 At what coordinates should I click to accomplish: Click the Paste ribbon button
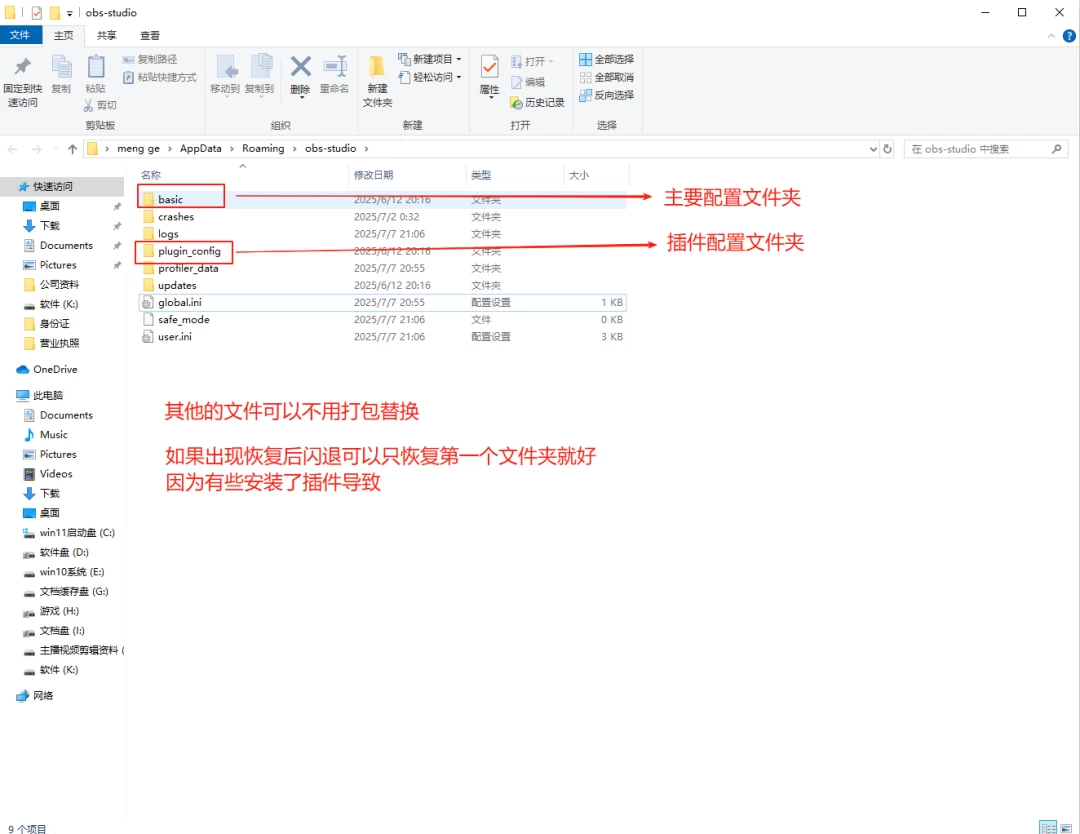tap(96, 74)
